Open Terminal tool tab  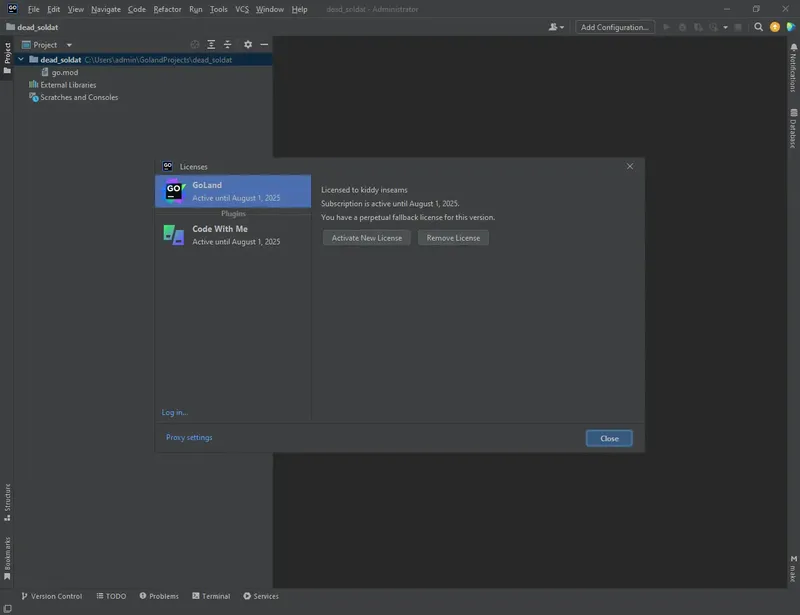tap(211, 596)
